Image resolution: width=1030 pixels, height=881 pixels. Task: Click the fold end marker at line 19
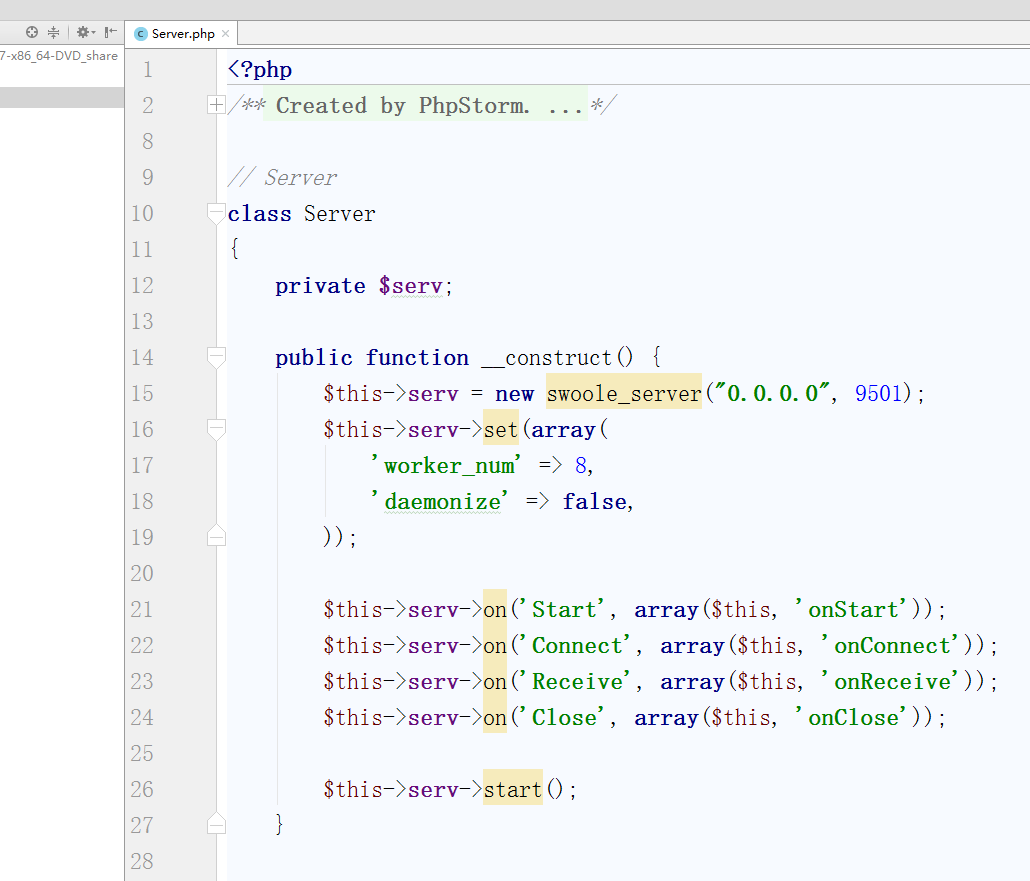pyautogui.click(x=215, y=537)
